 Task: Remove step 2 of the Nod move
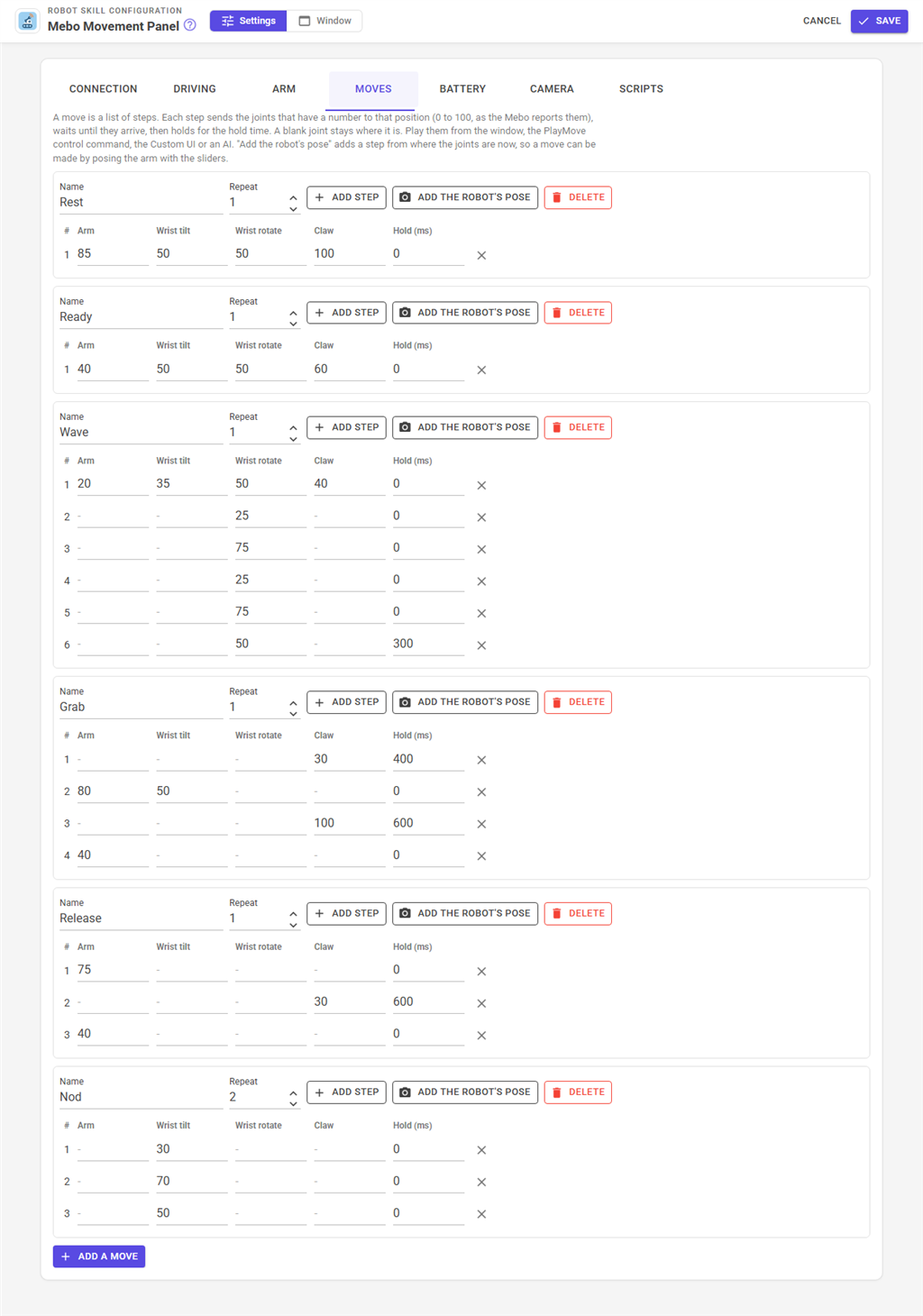tap(481, 1182)
